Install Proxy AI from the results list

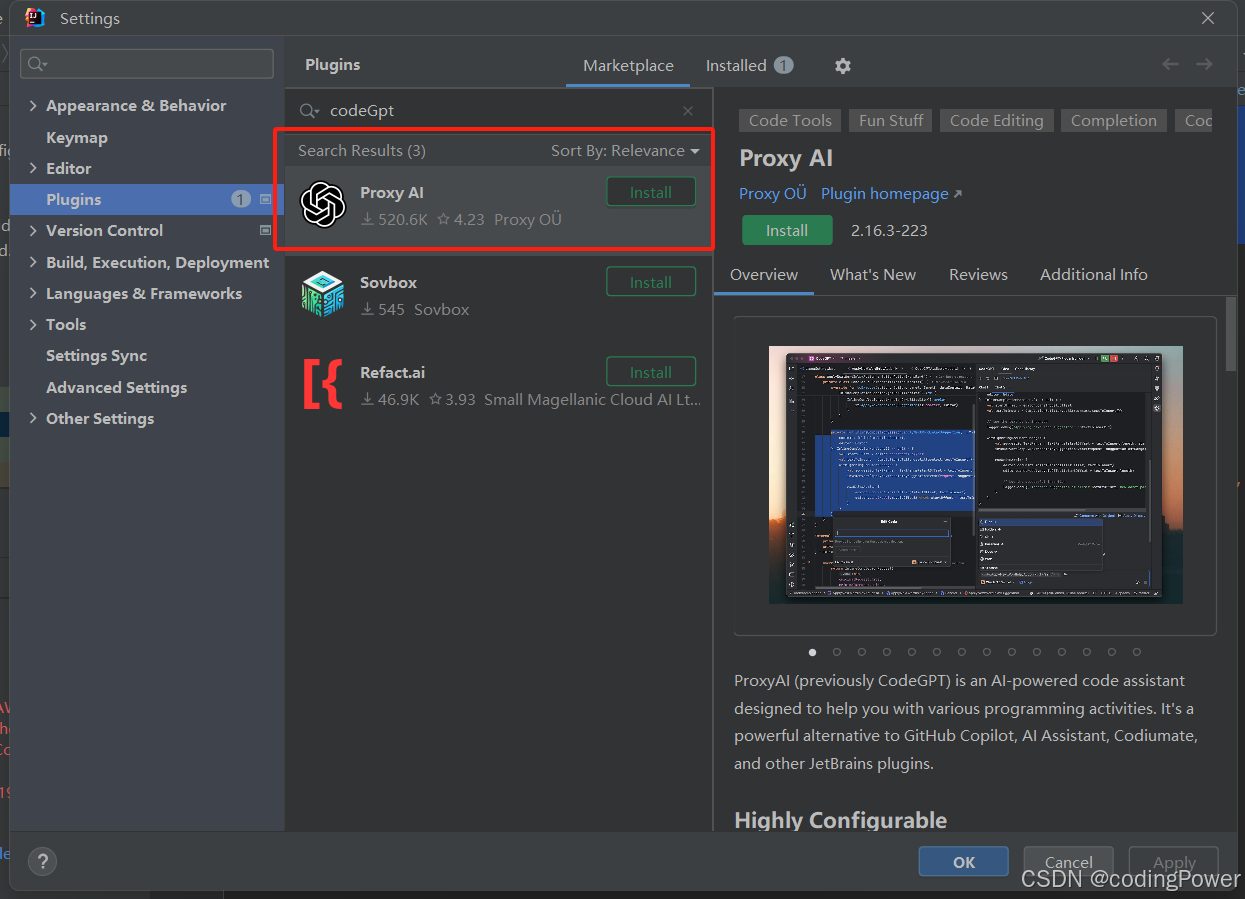[651, 192]
